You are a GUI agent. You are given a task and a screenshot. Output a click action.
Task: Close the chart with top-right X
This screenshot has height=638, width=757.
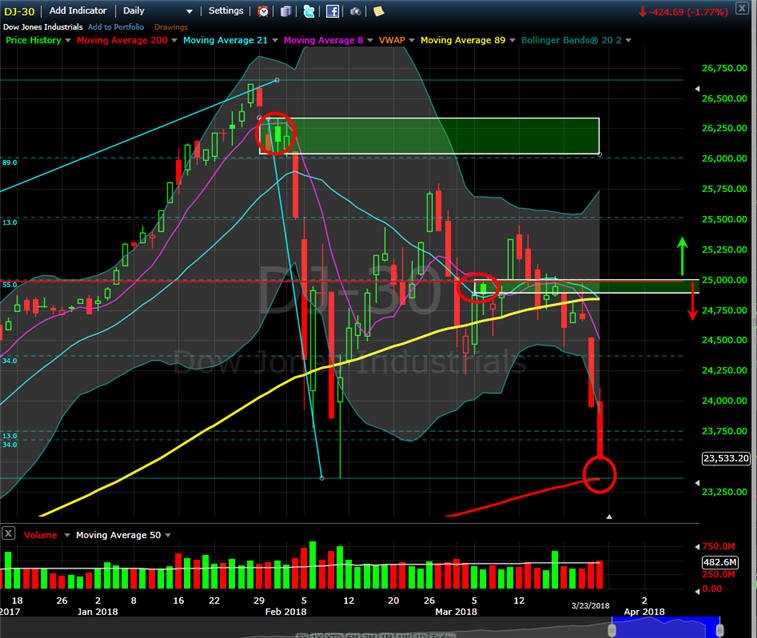tap(742, 8)
